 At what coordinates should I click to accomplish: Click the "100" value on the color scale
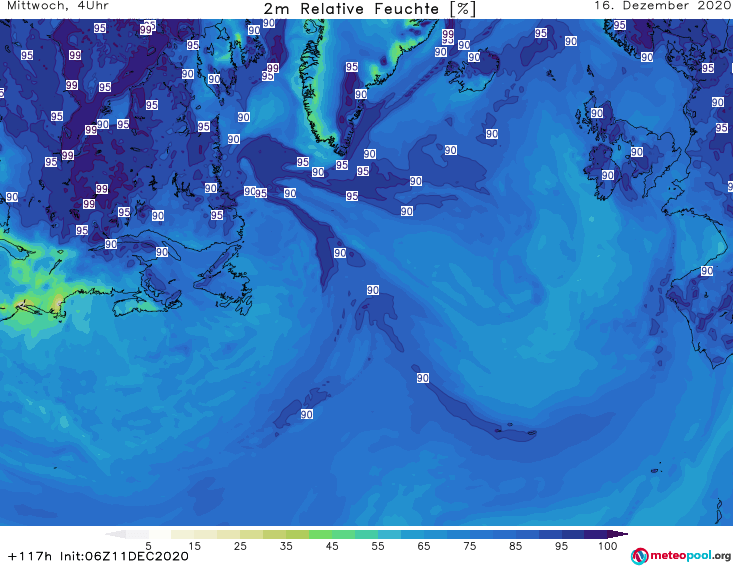(x=608, y=546)
